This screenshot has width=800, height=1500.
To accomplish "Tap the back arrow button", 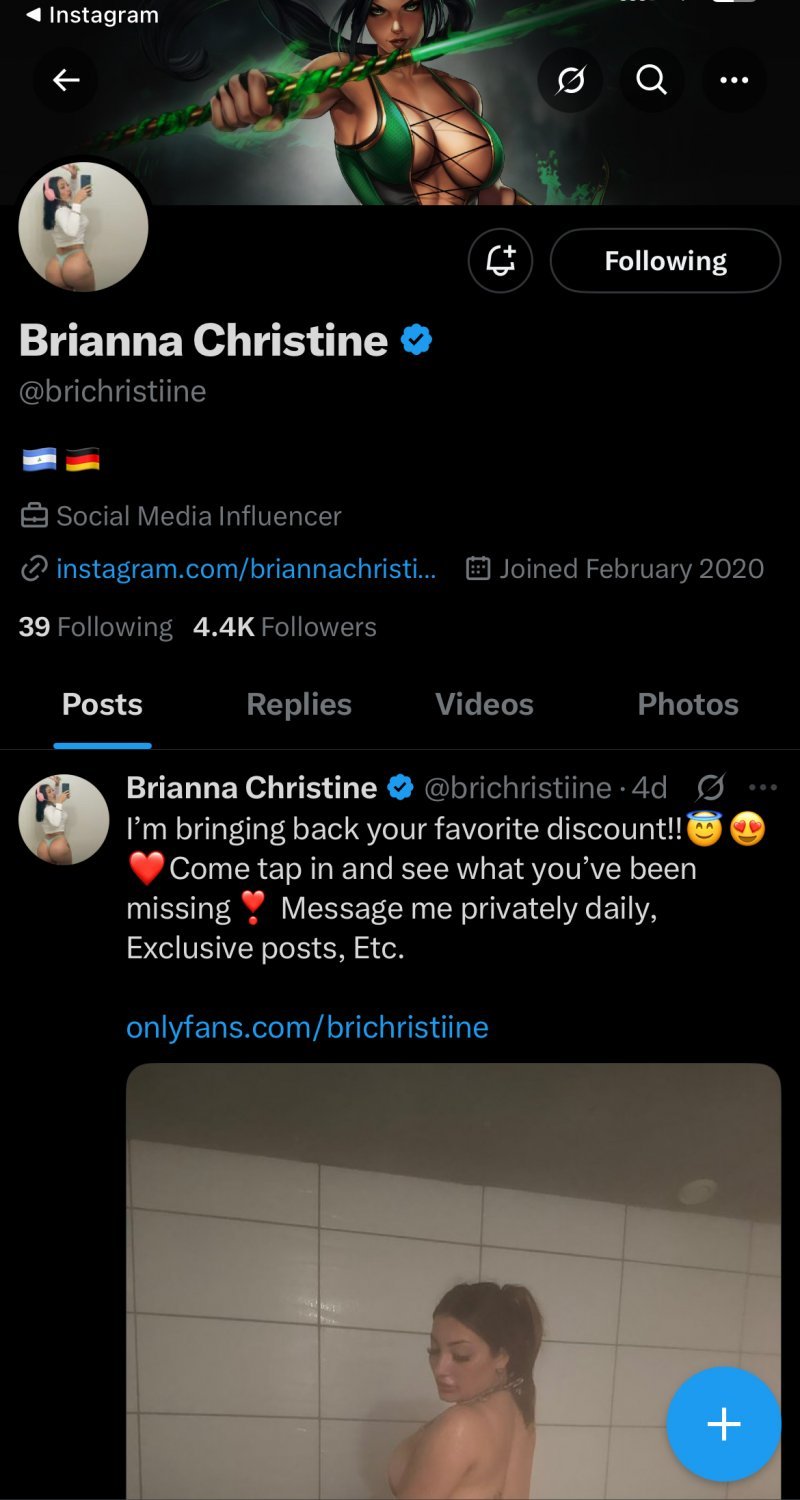I will pyautogui.click(x=66, y=80).
